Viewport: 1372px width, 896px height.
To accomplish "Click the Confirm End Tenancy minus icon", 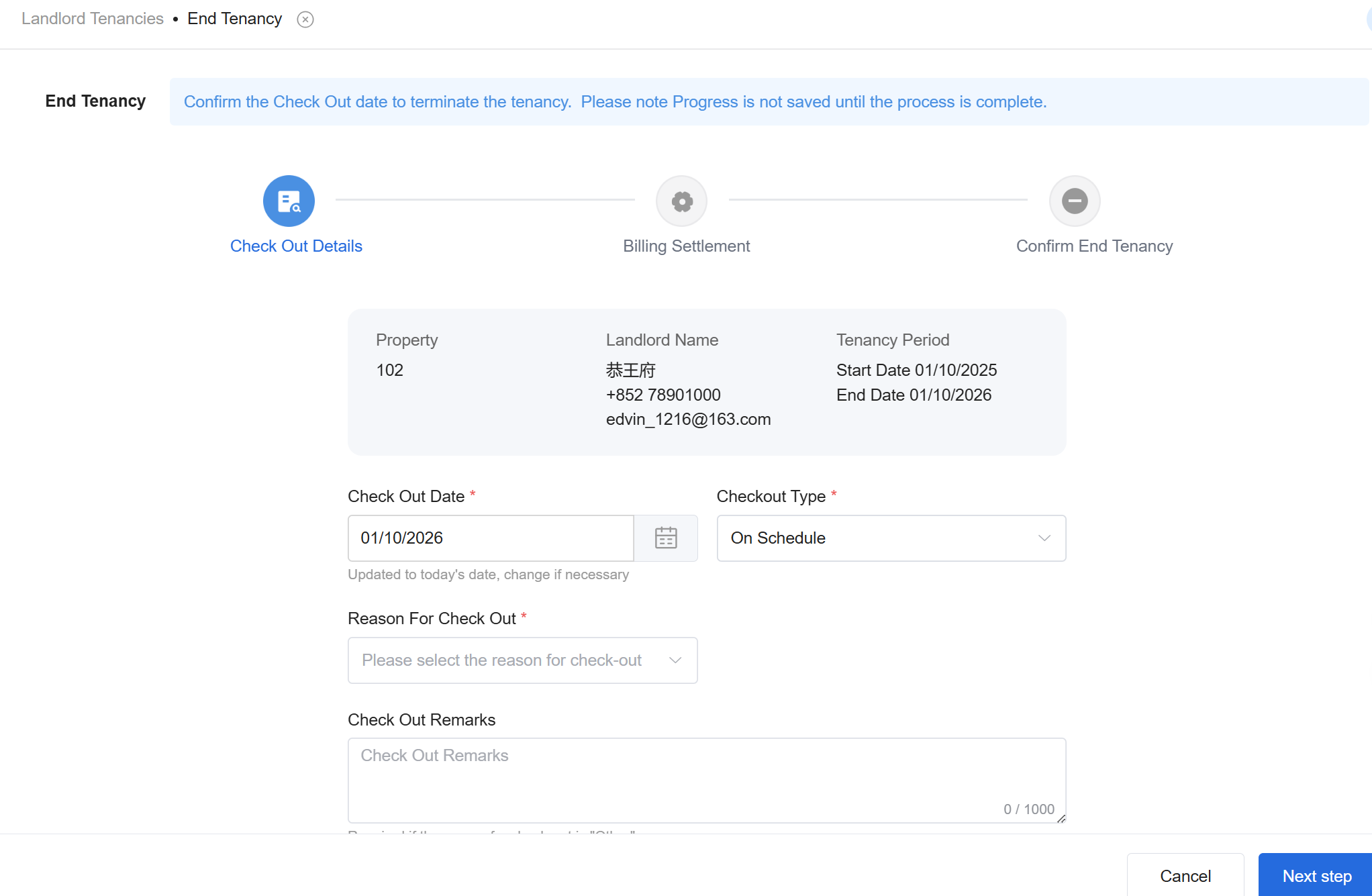I will click(x=1074, y=201).
